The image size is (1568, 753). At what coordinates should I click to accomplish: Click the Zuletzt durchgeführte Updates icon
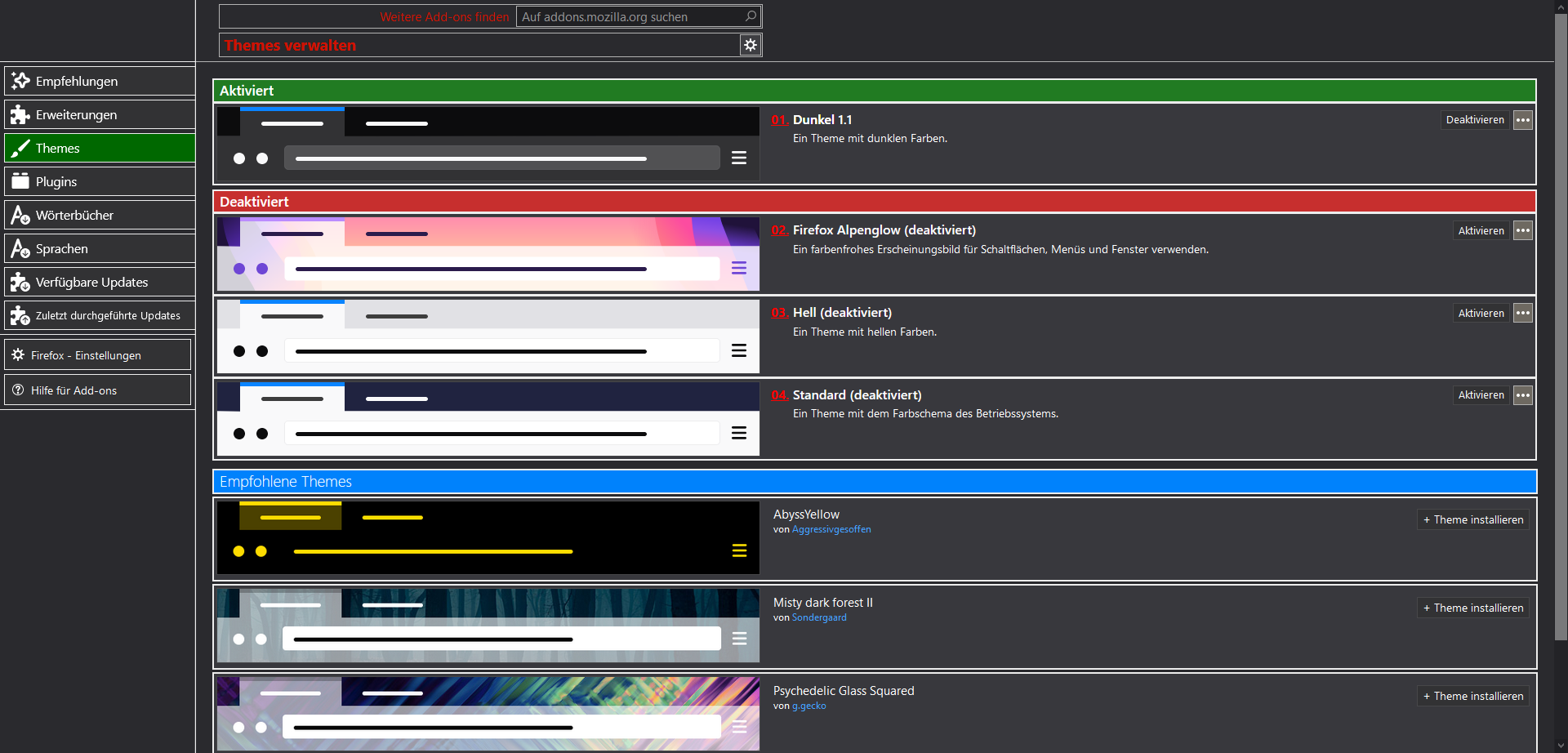click(20, 315)
